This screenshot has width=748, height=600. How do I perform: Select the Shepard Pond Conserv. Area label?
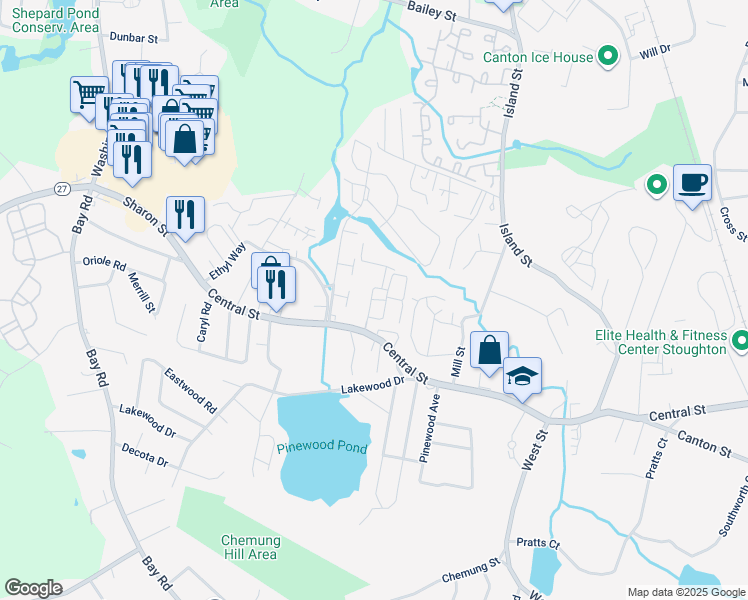click(55, 20)
